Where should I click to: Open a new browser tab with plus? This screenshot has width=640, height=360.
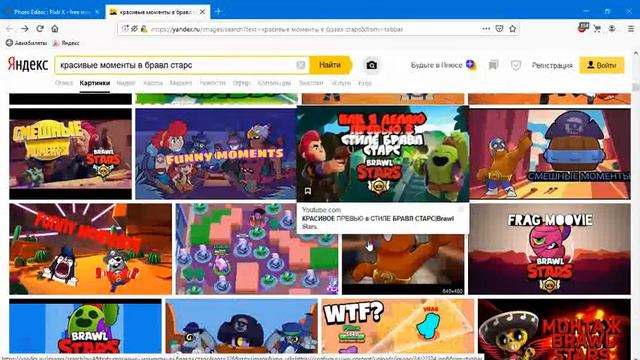coord(218,12)
